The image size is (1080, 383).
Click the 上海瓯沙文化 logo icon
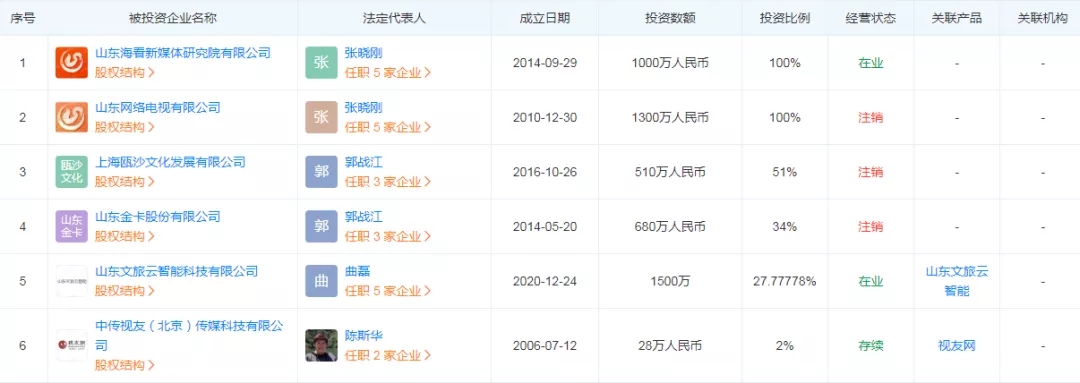tap(72, 172)
